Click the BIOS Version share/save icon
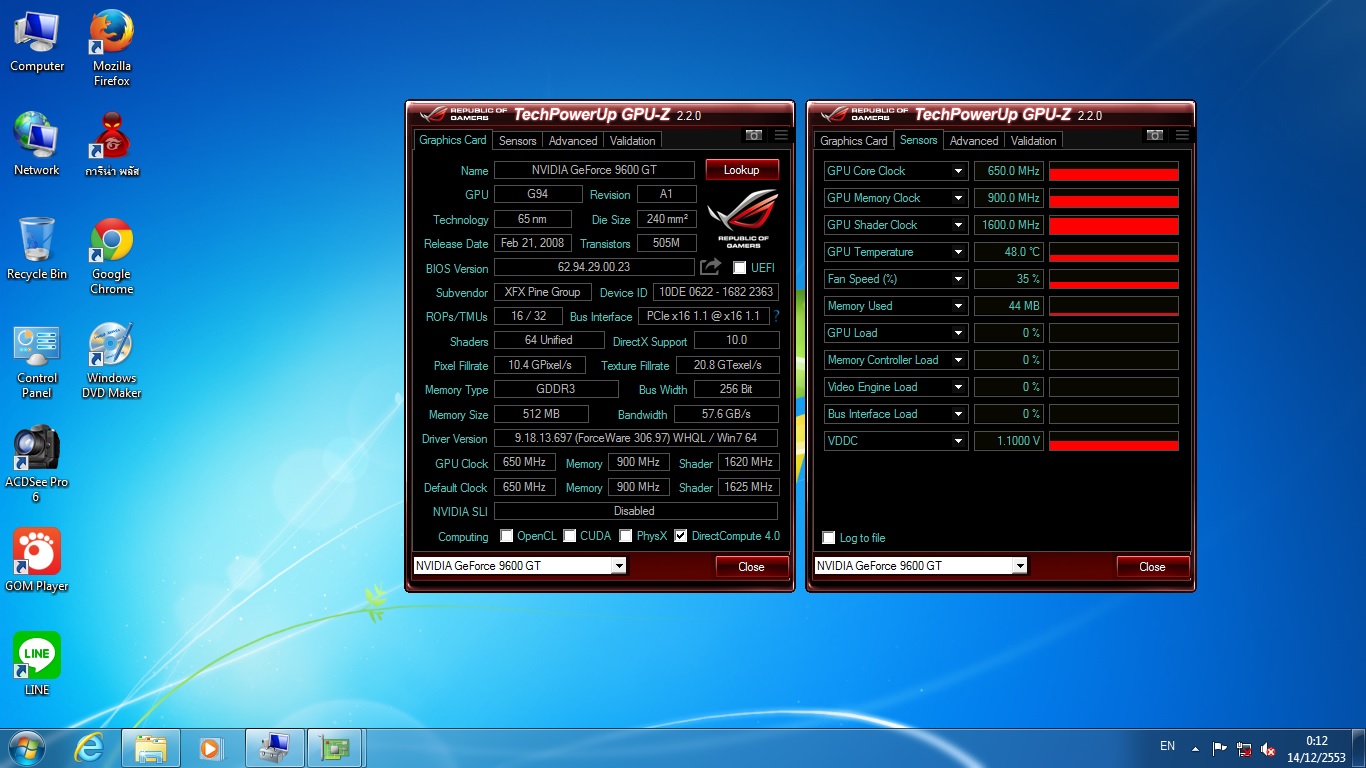Viewport: 1366px width, 768px height. (710, 267)
